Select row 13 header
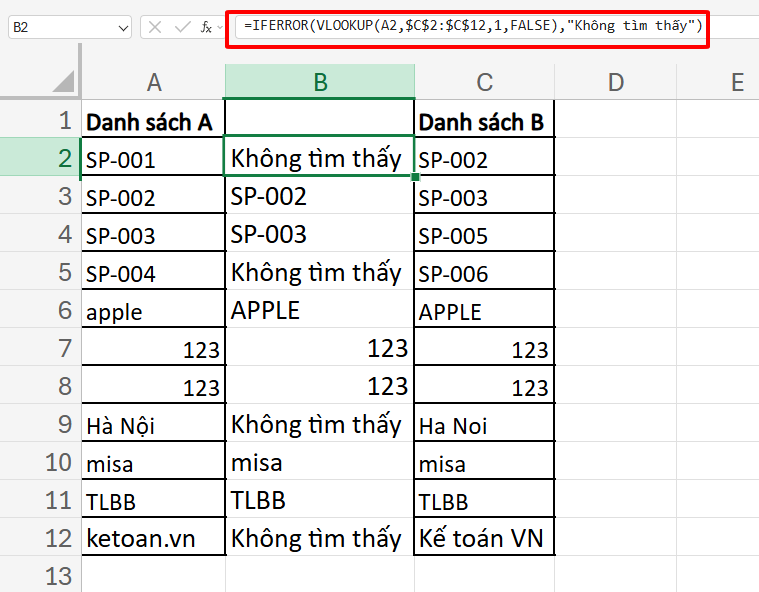 pyautogui.click(x=41, y=575)
